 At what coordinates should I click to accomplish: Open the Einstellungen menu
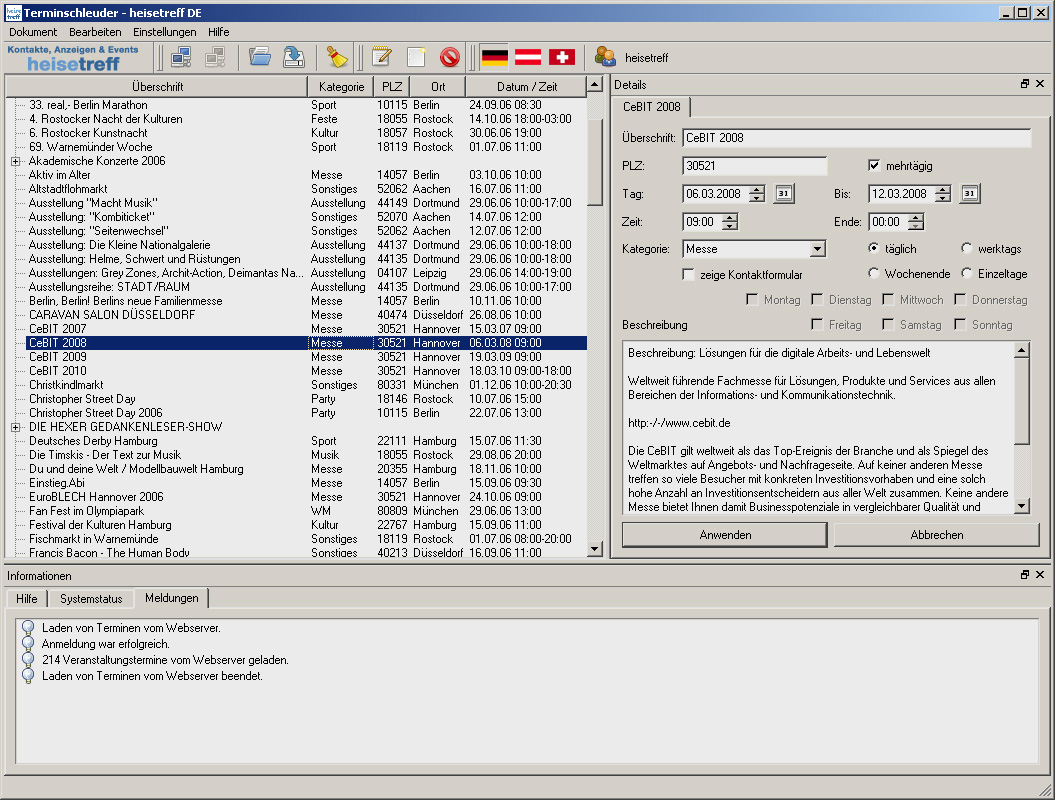tap(165, 32)
